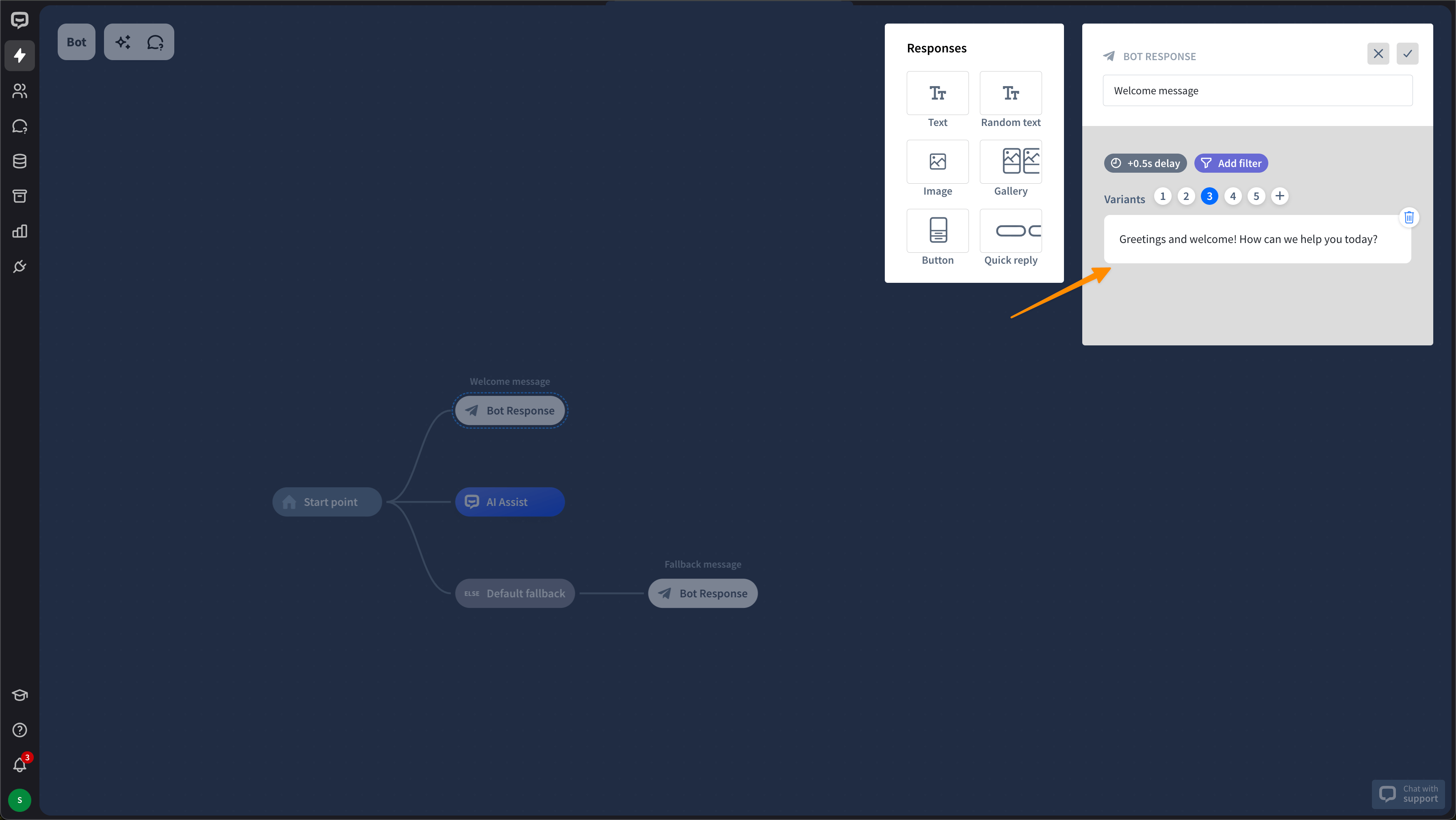The width and height of the screenshot is (1456, 820).
Task: Open the integrations plug icon
Action: pyautogui.click(x=20, y=267)
